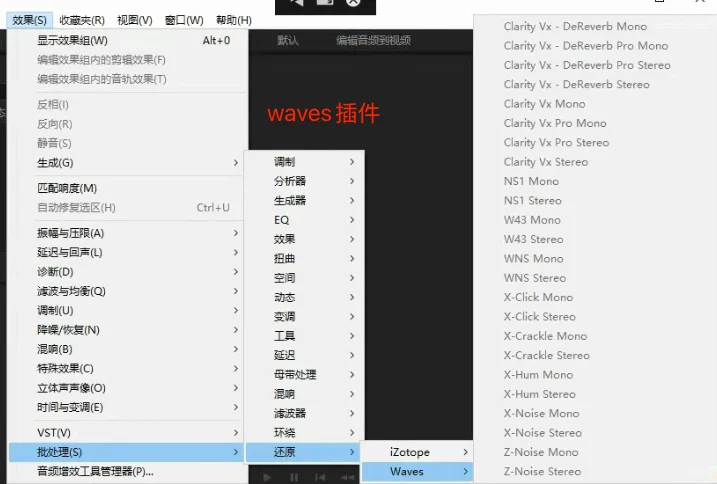
Task: Choose Clarity Vx - DeReverb Pro Mono
Action: [586, 46]
